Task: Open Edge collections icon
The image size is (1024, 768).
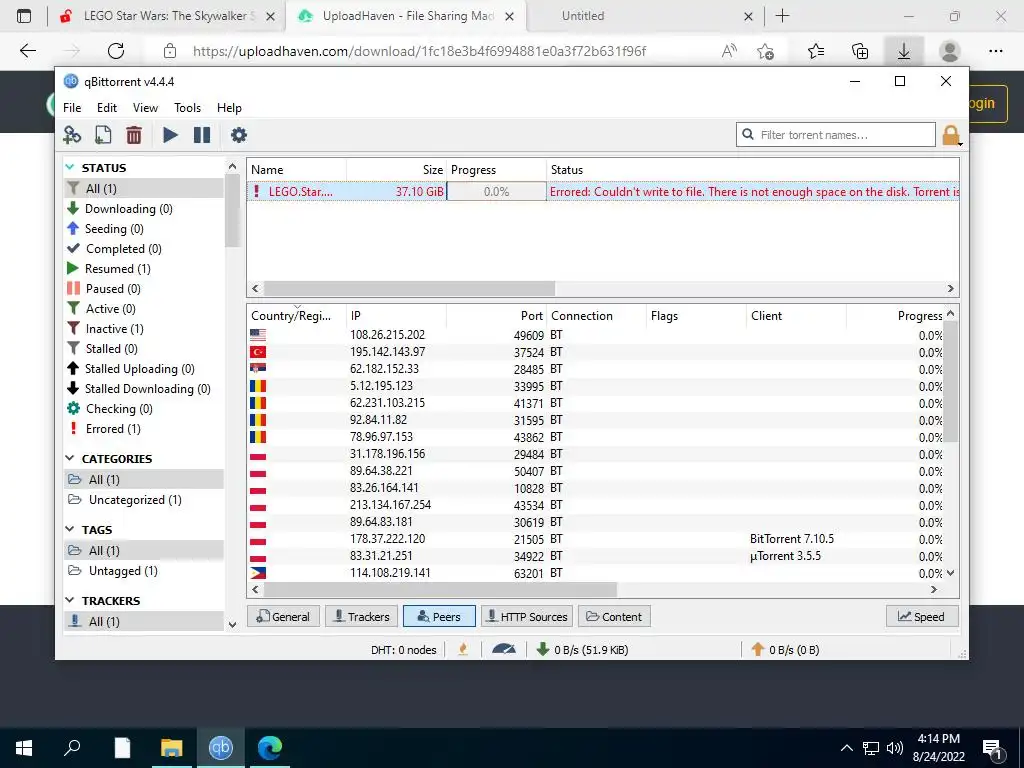Action: tap(860, 51)
